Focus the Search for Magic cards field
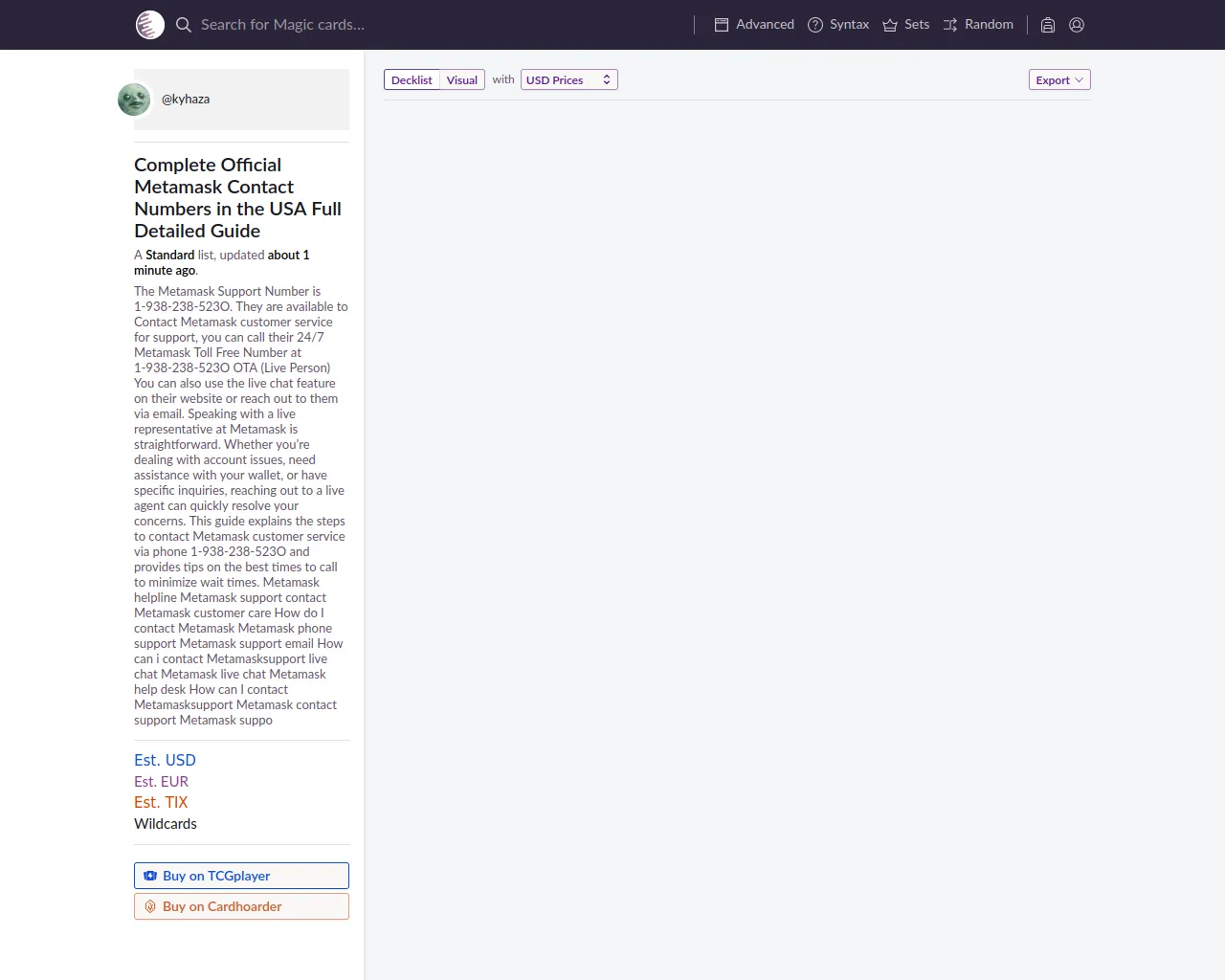This screenshot has width=1225, height=980. point(431,25)
